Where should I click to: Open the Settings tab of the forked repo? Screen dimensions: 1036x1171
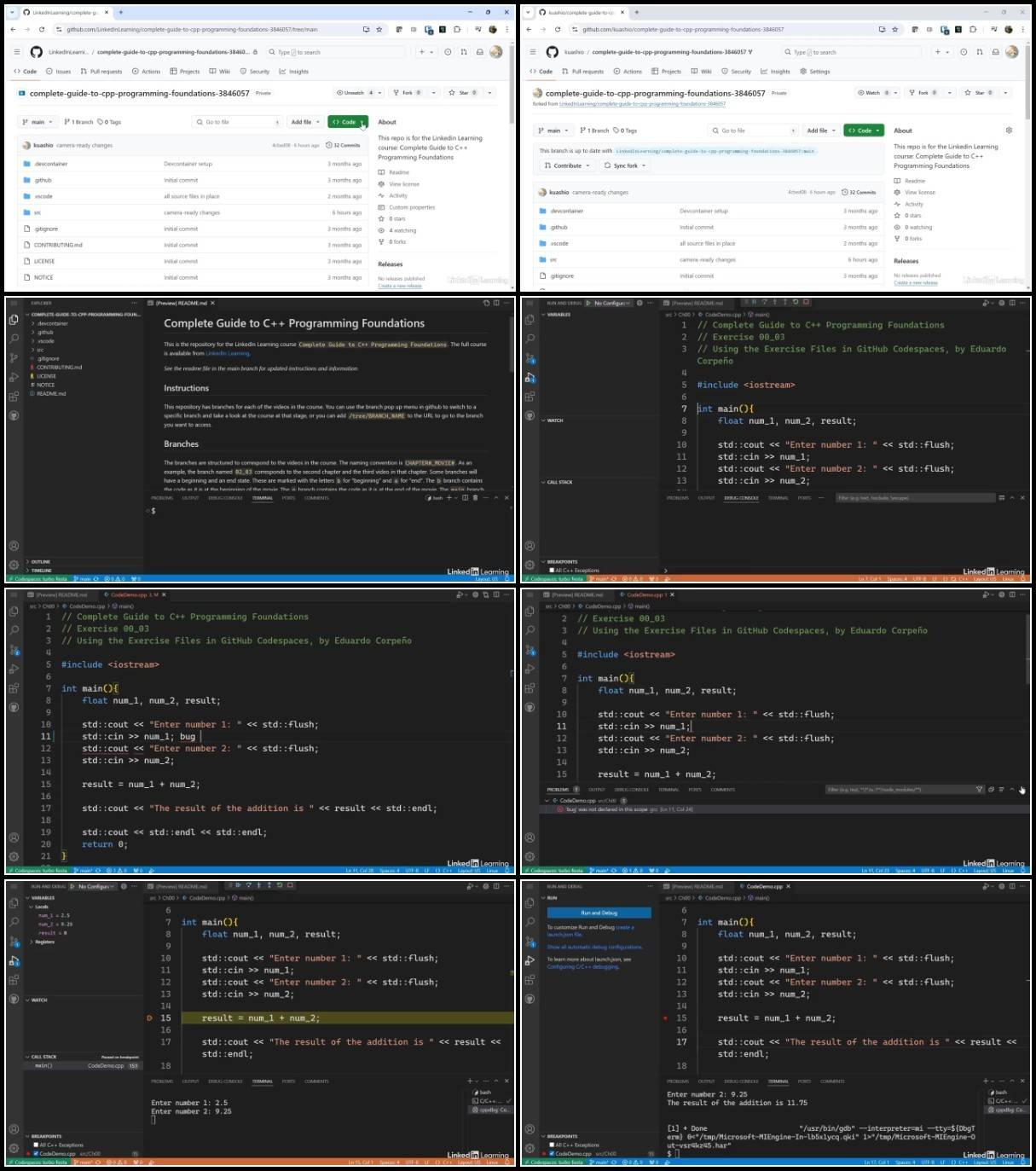(814, 72)
